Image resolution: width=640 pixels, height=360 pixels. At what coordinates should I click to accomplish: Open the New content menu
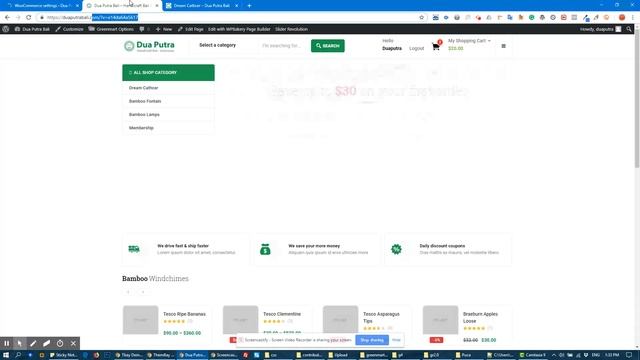tap(164, 29)
